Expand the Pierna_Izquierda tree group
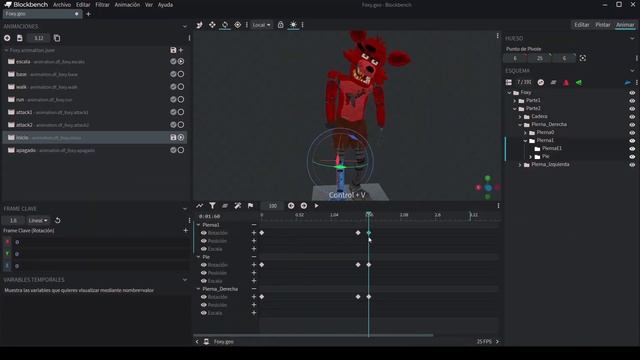 click(520, 164)
